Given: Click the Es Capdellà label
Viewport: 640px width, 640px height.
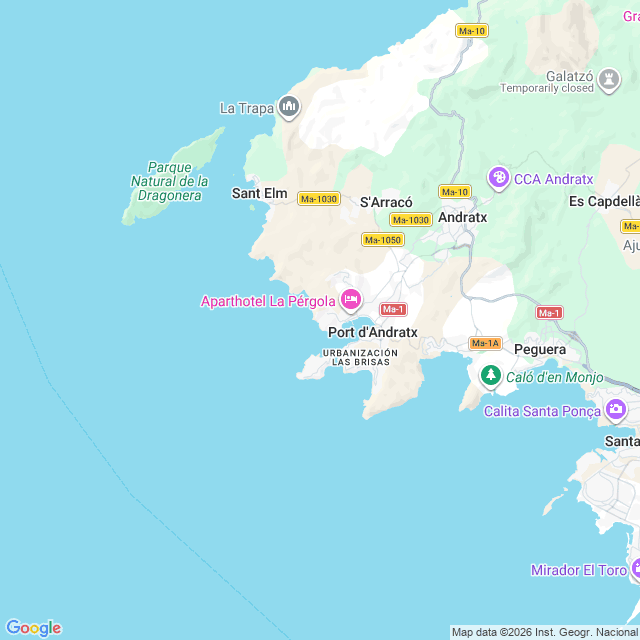Looking at the screenshot, I should (x=604, y=201).
